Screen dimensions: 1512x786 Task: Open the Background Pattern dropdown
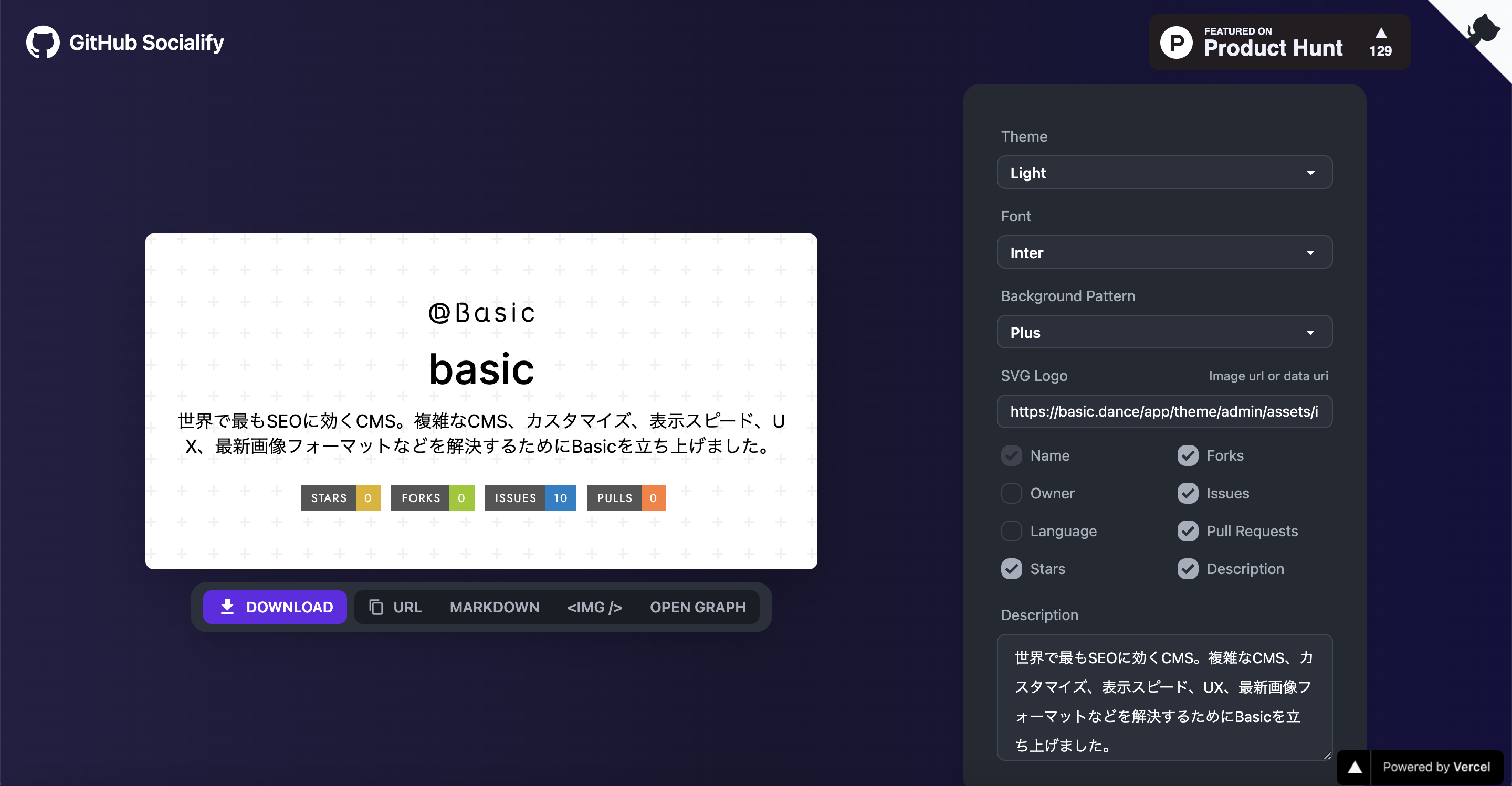(1164, 332)
